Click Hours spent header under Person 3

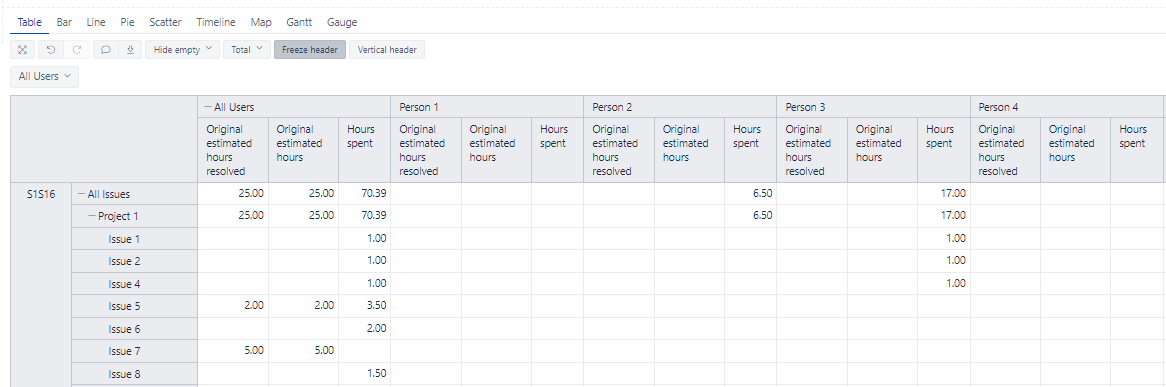pyautogui.click(x=943, y=150)
